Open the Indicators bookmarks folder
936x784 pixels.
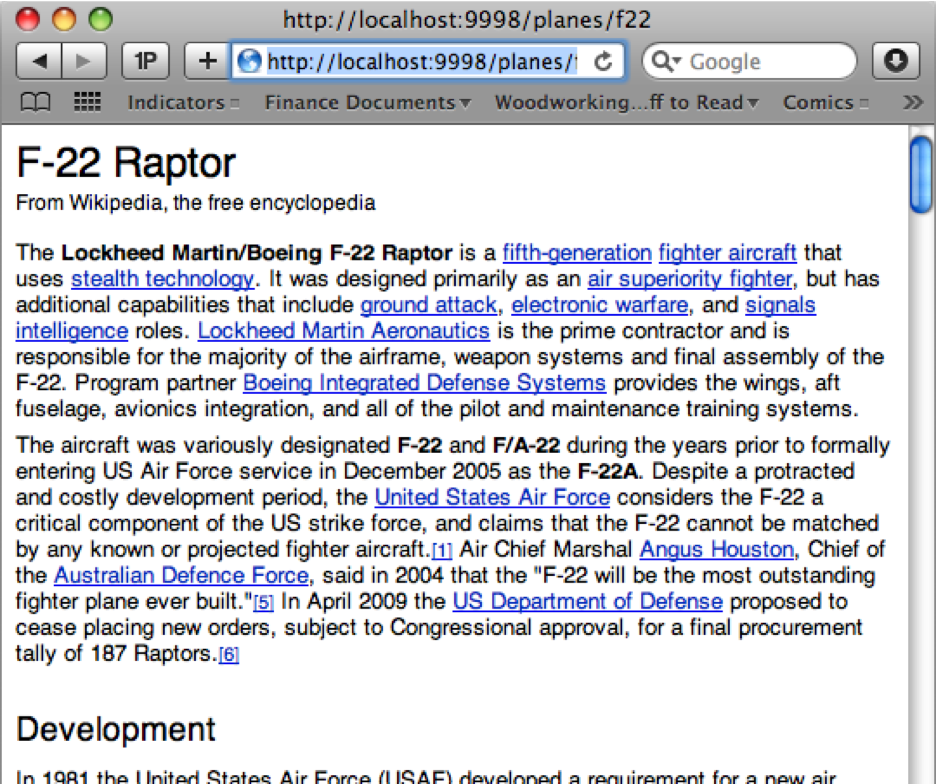coord(183,103)
